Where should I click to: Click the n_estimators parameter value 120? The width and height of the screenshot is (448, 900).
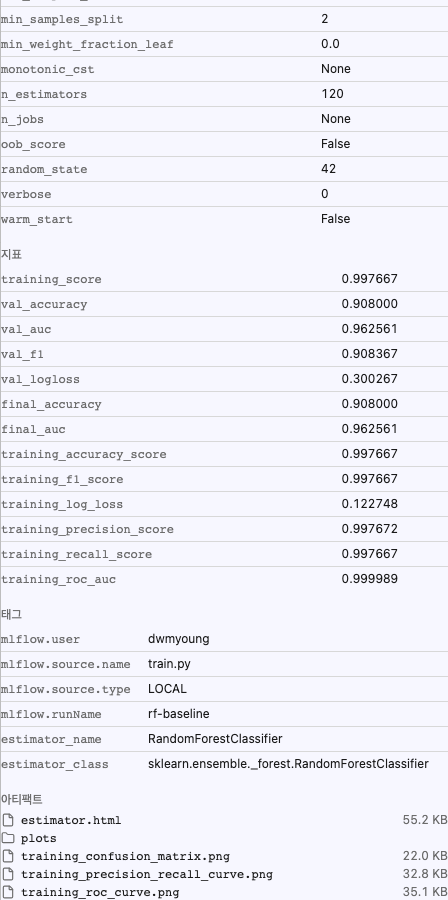(332, 94)
